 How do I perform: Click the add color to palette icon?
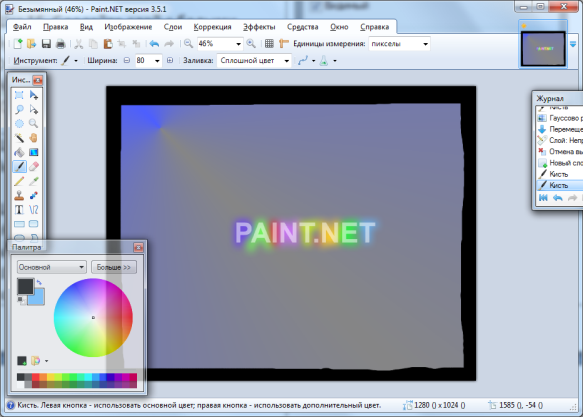(x=22, y=361)
